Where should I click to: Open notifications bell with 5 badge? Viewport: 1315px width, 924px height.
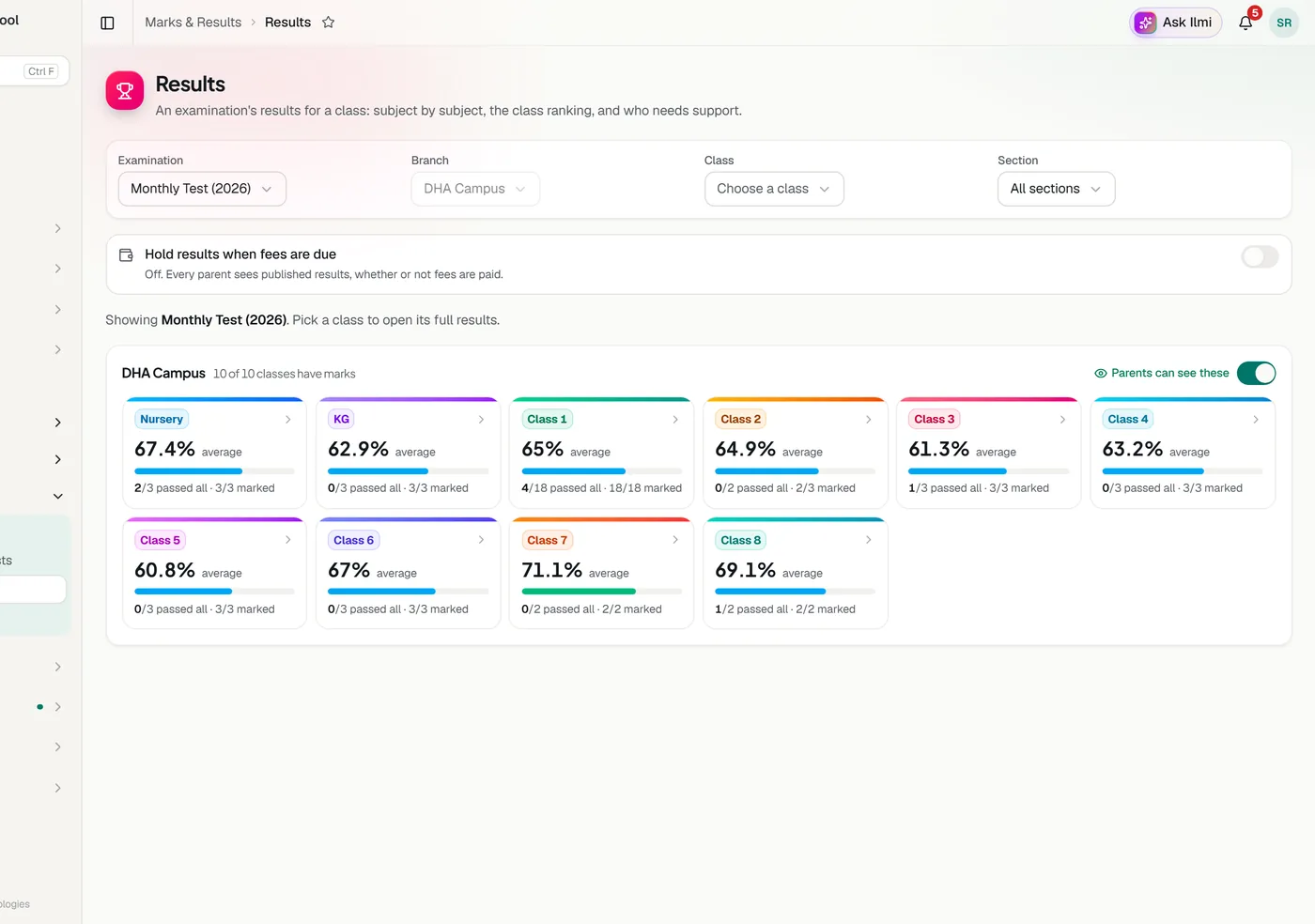1245,23
